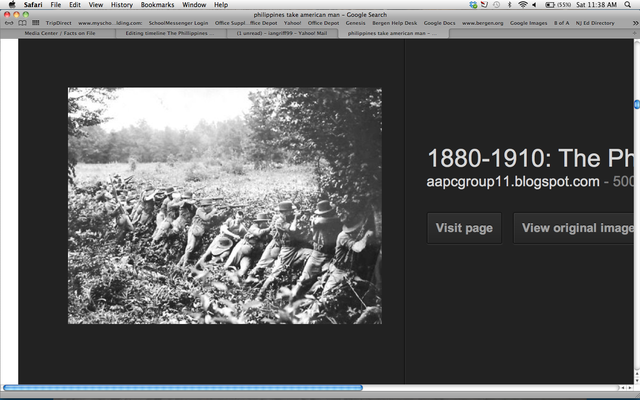Switch to the Yahoo! Mail tab
The width and height of the screenshot is (640, 400).
point(282,33)
